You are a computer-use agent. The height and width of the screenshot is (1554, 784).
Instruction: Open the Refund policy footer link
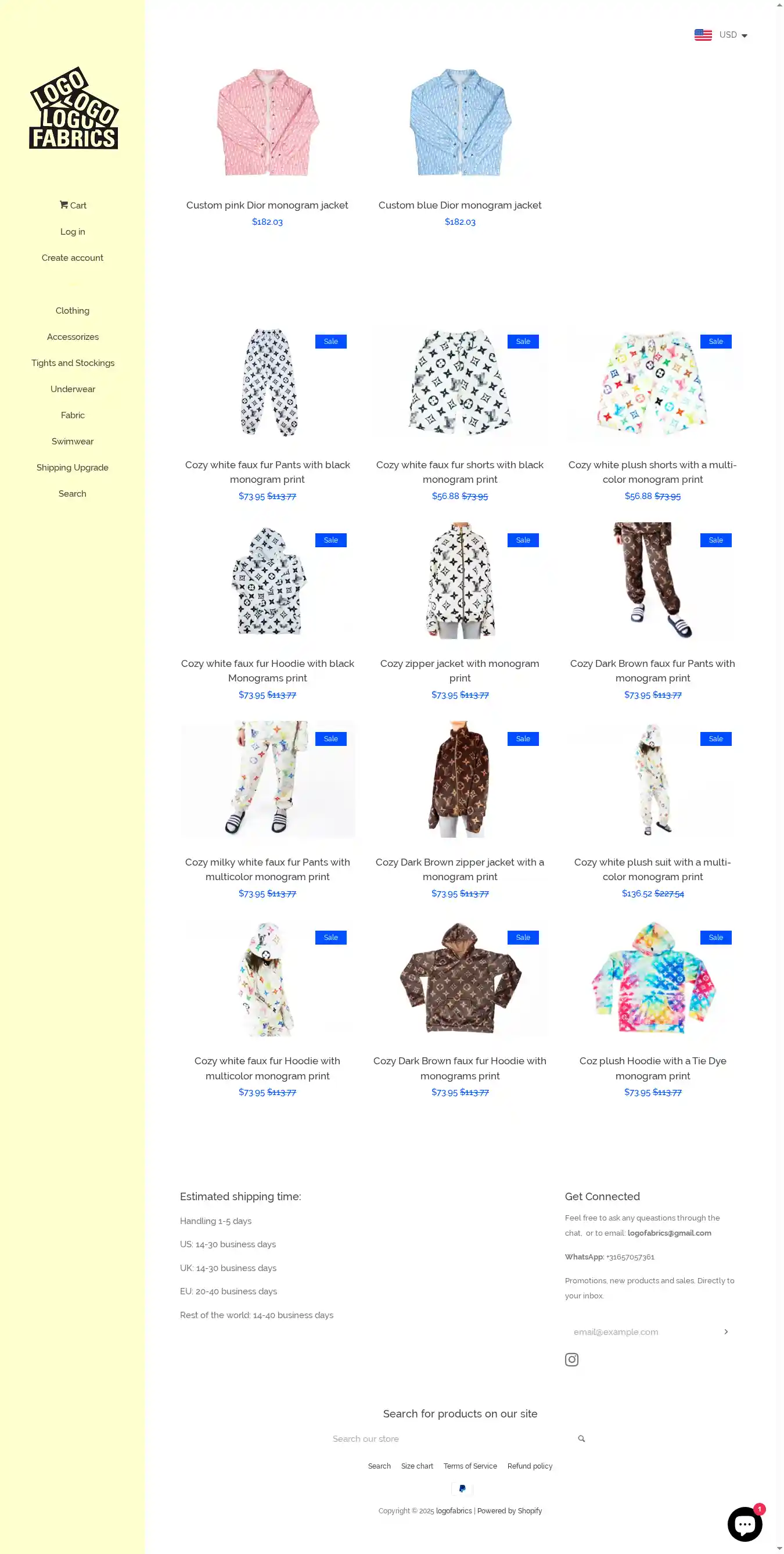530,1466
